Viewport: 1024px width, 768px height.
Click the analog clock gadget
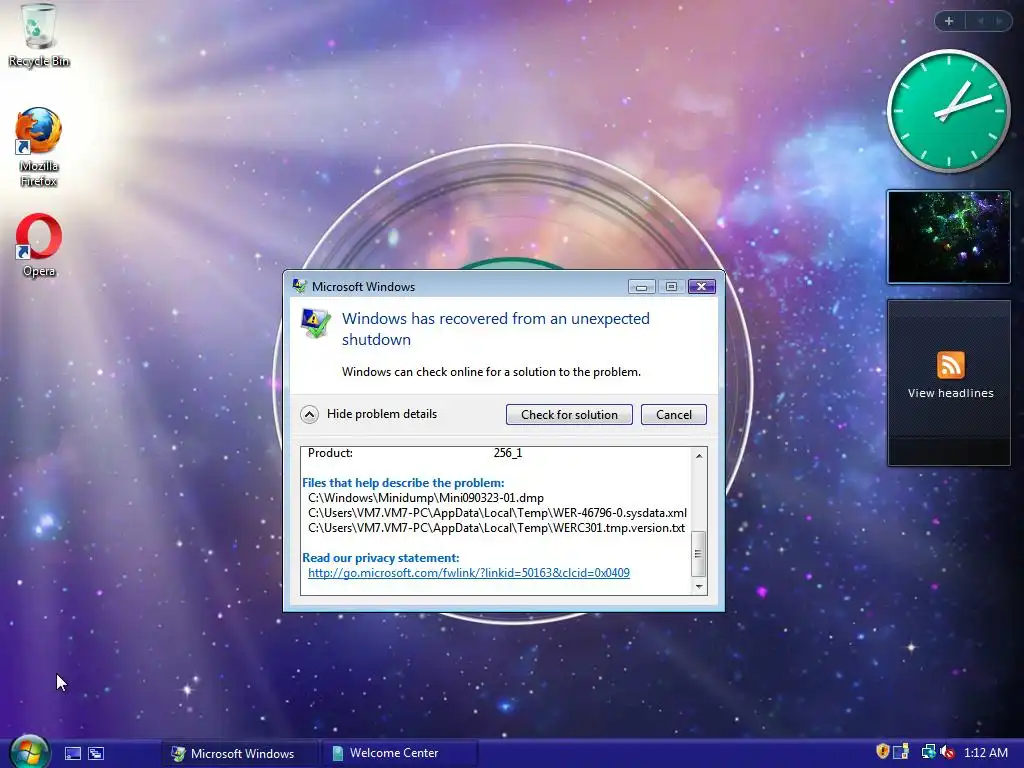(948, 111)
